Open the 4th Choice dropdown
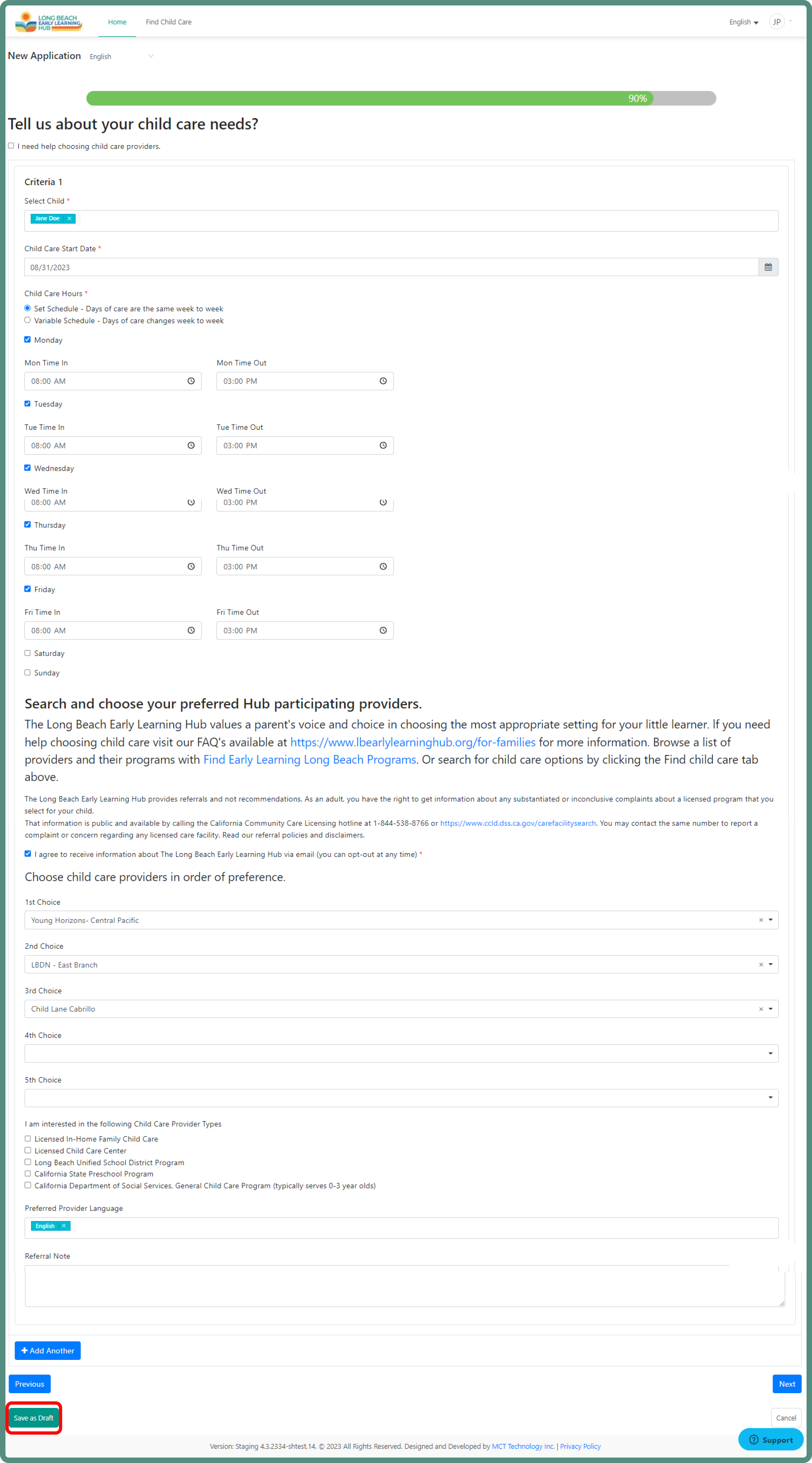 (x=401, y=1054)
